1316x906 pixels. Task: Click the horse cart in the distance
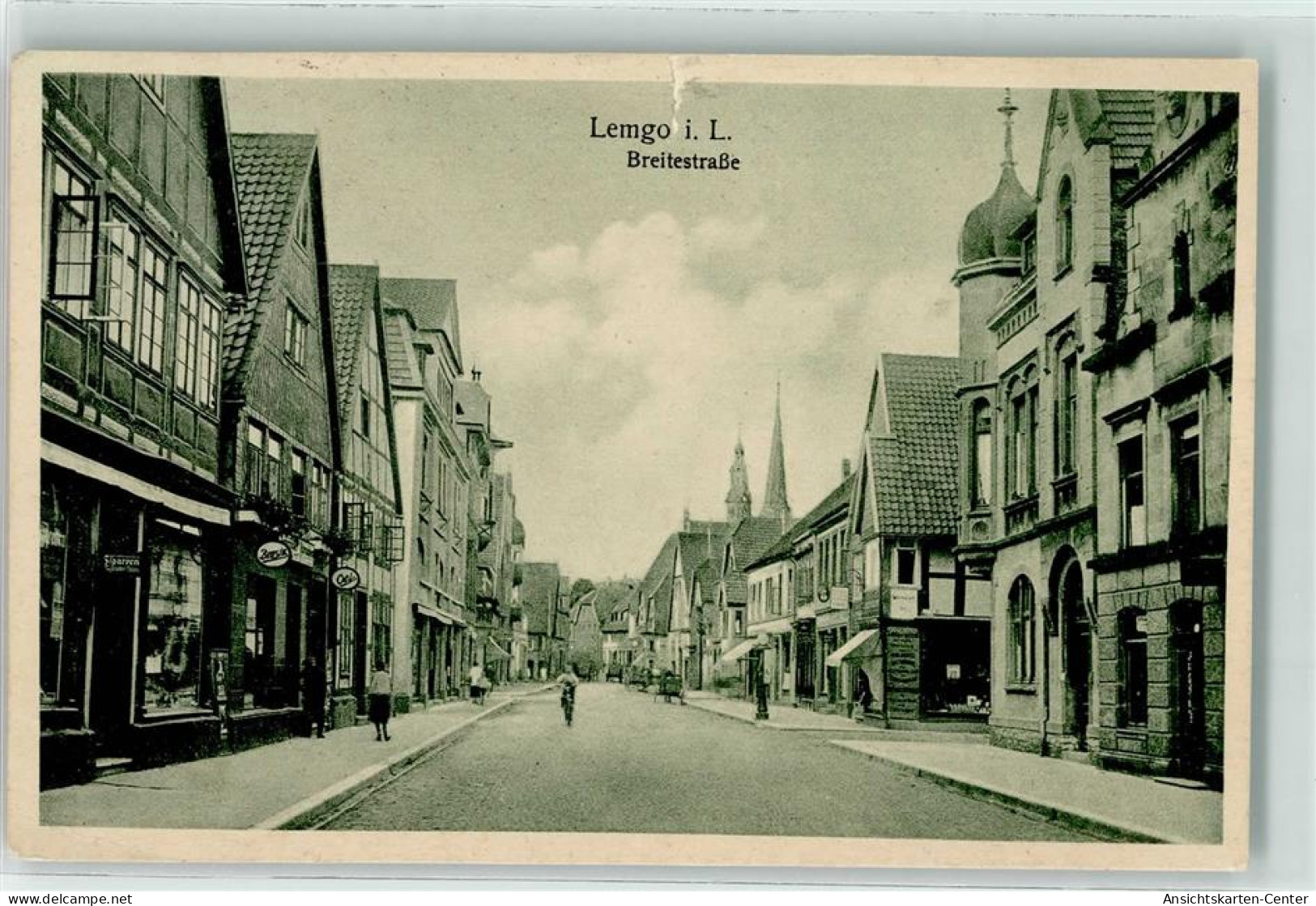pos(669,686)
